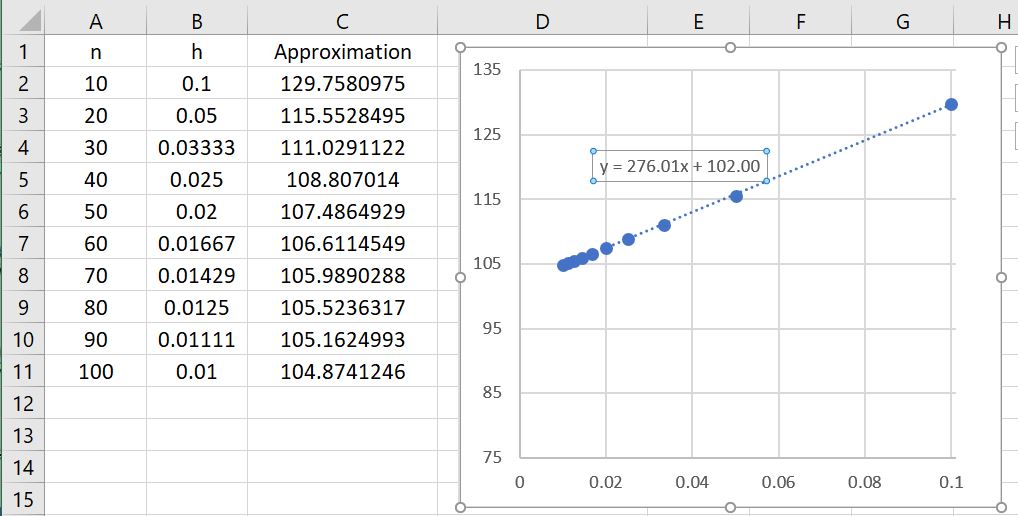Click the trendline equation label
Image resolution: width=1018 pixels, height=516 pixels.
[x=680, y=166]
